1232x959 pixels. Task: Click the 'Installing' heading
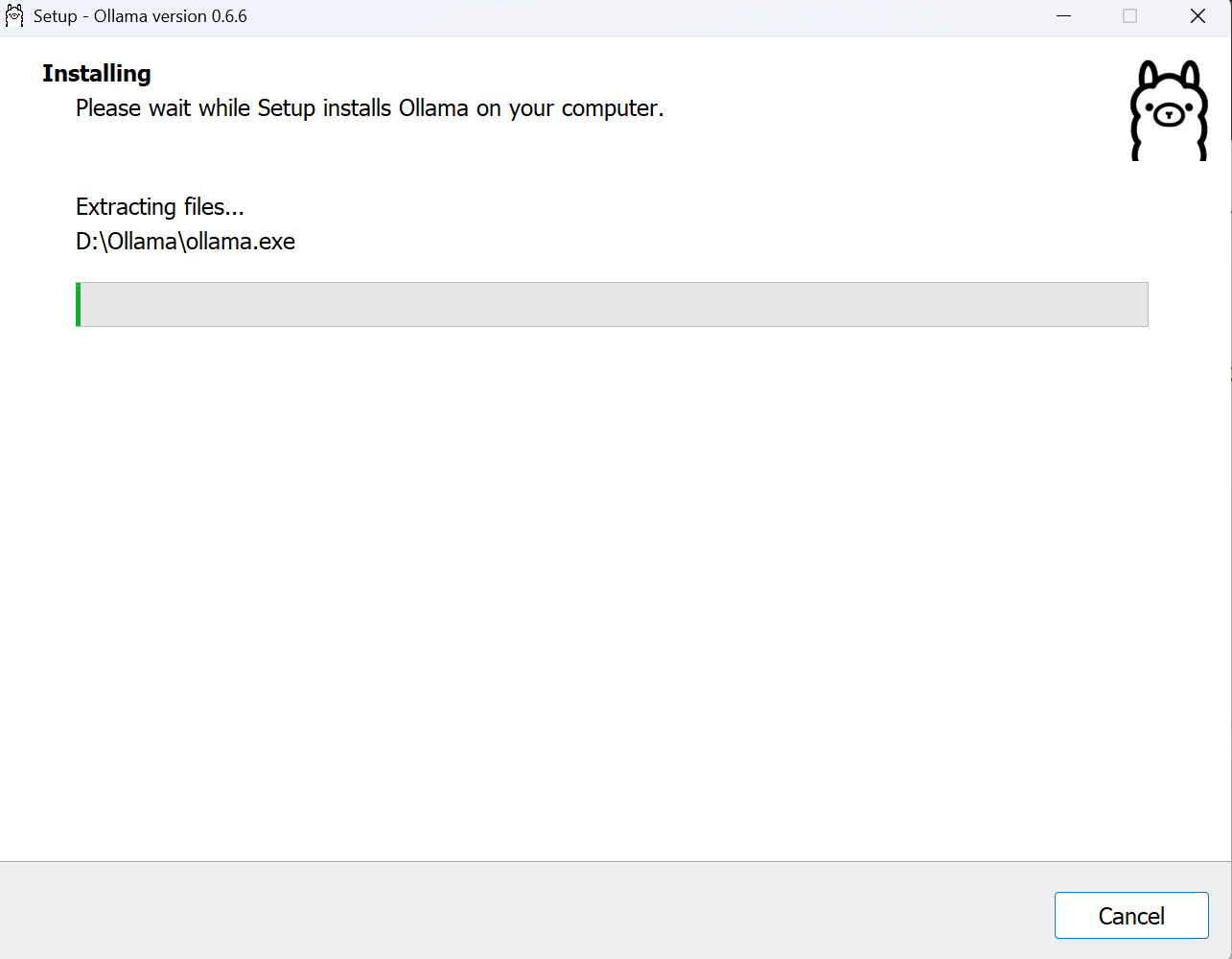(97, 74)
